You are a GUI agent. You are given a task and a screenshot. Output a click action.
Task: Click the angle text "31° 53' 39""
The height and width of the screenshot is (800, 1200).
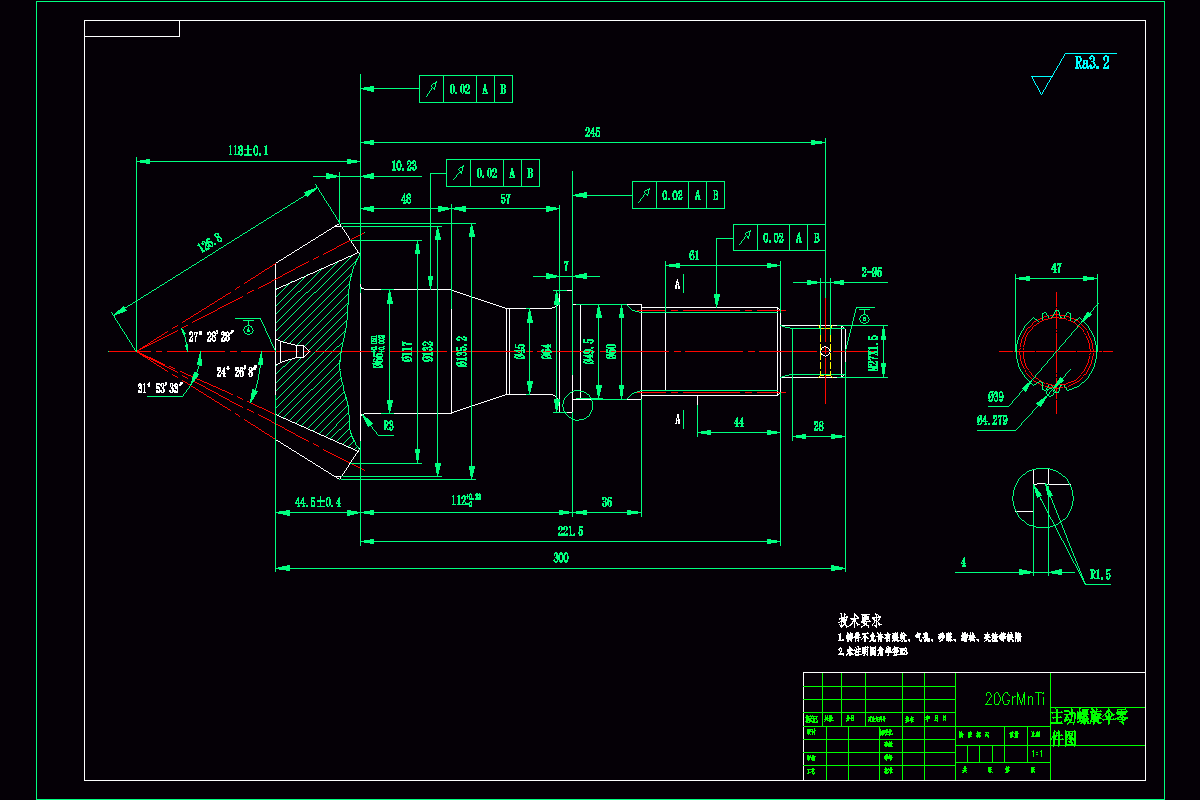tap(159, 387)
